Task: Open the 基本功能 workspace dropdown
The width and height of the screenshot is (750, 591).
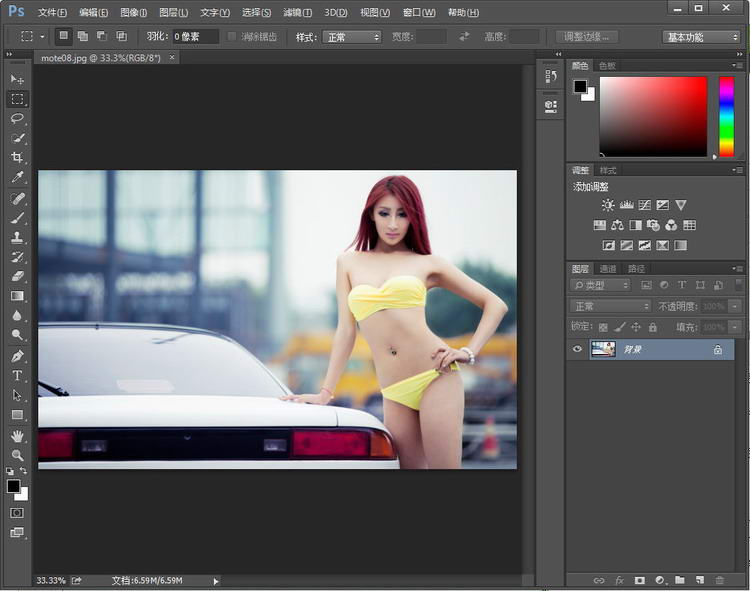Action: [701, 37]
